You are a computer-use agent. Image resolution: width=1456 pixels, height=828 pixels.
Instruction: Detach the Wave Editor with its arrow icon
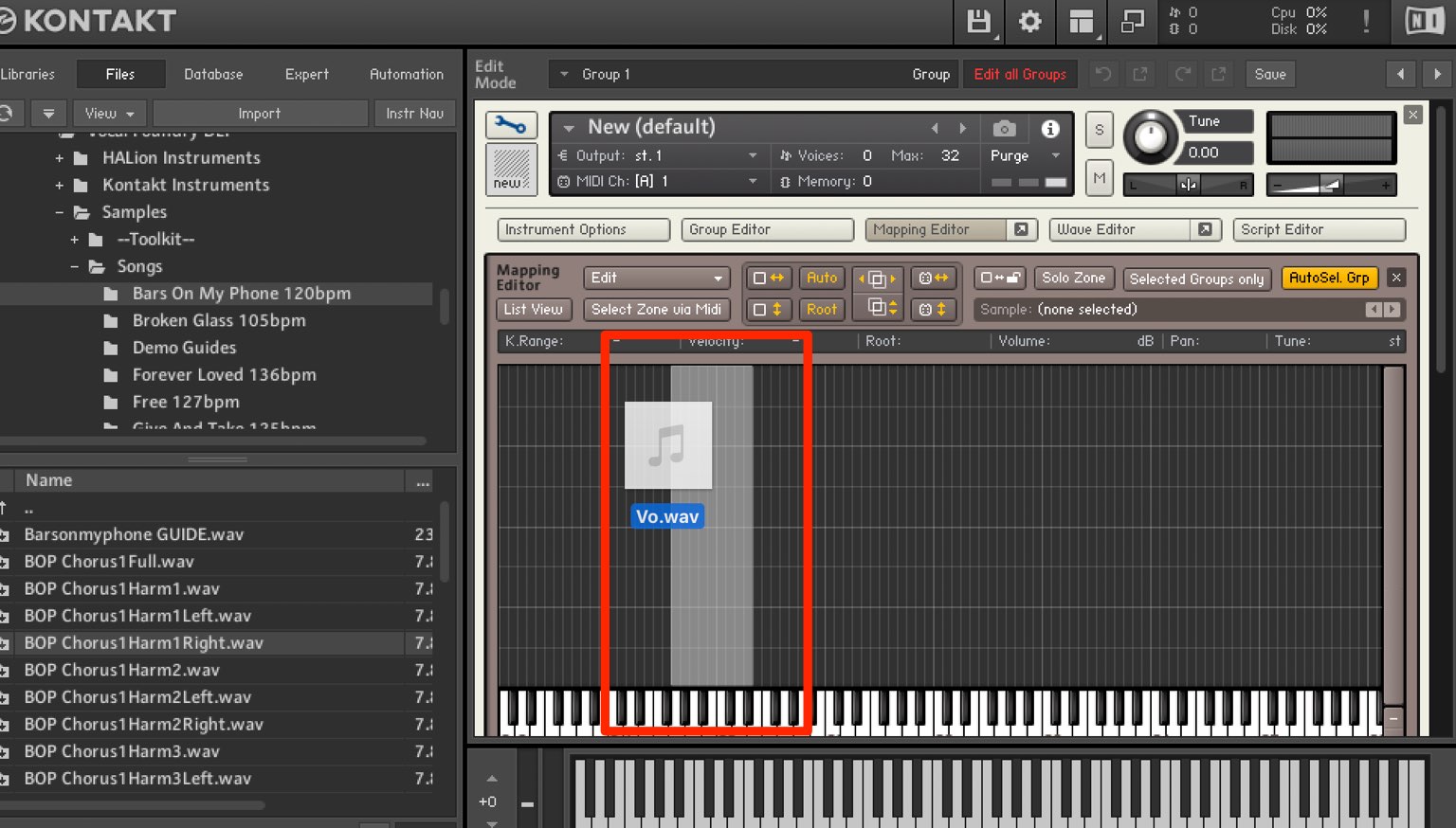tap(1205, 229)
